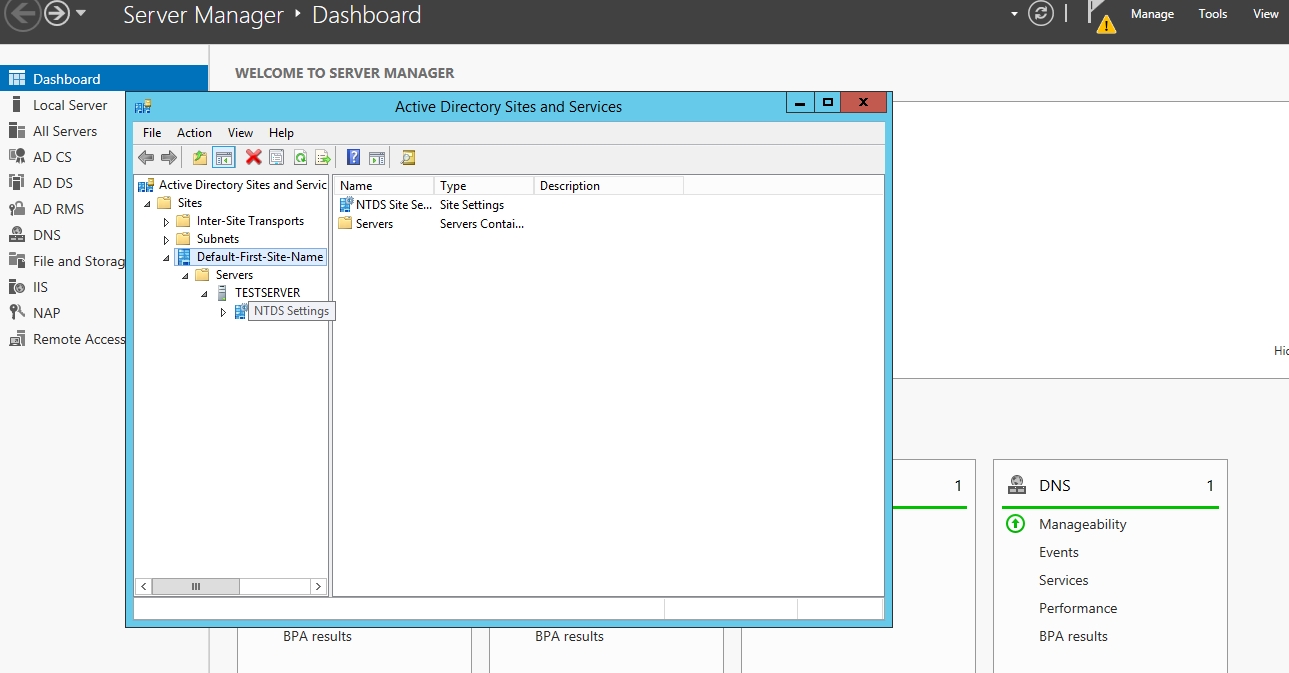Collapse the Servers node in the console tree

tap(186, 275)
